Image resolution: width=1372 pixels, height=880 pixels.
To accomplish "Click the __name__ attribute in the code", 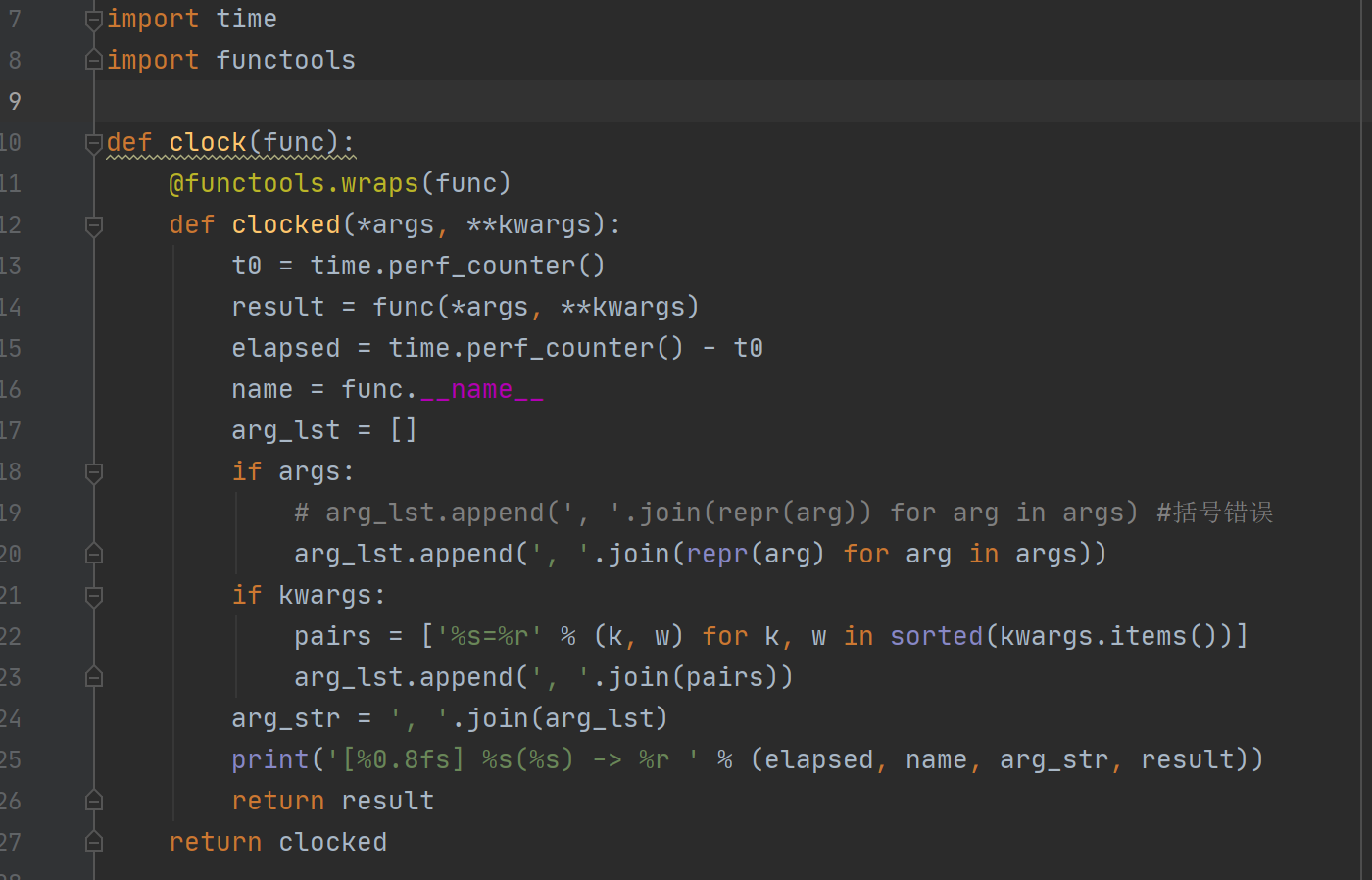I will click(x=481, y=390).
